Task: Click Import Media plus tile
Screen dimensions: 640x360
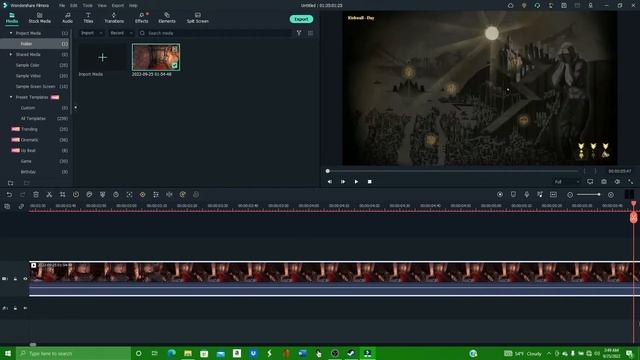Action: coord(102,58)
